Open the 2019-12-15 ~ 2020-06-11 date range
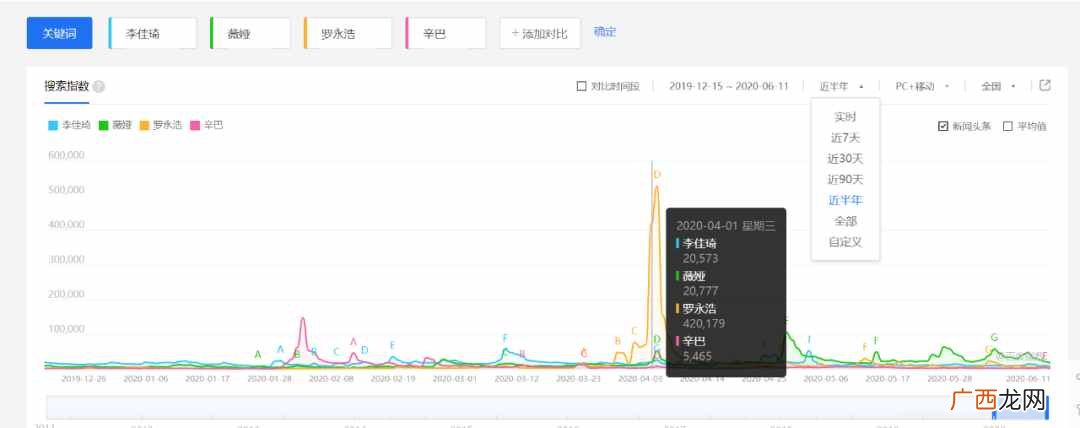 [x=729, y=86]
